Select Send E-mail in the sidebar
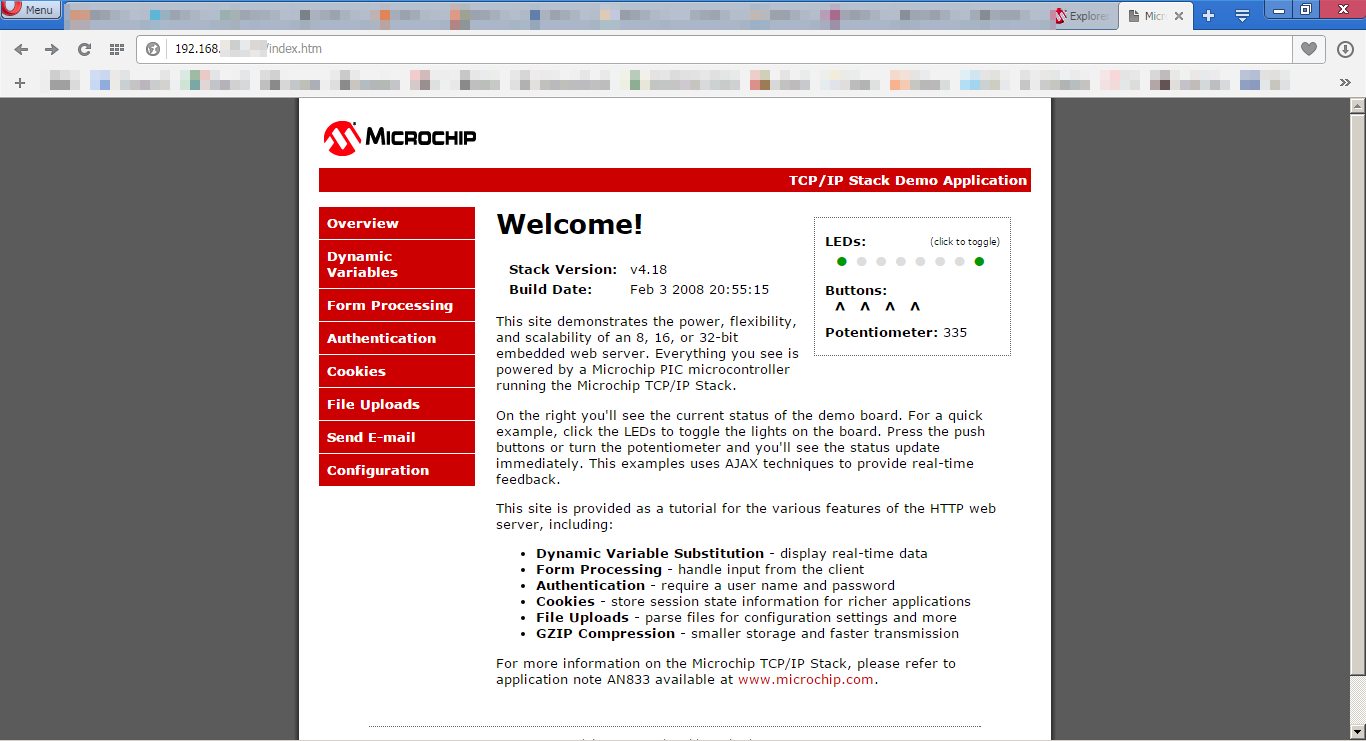Screen dimensions: 1366x741 (x=397, y=437)
